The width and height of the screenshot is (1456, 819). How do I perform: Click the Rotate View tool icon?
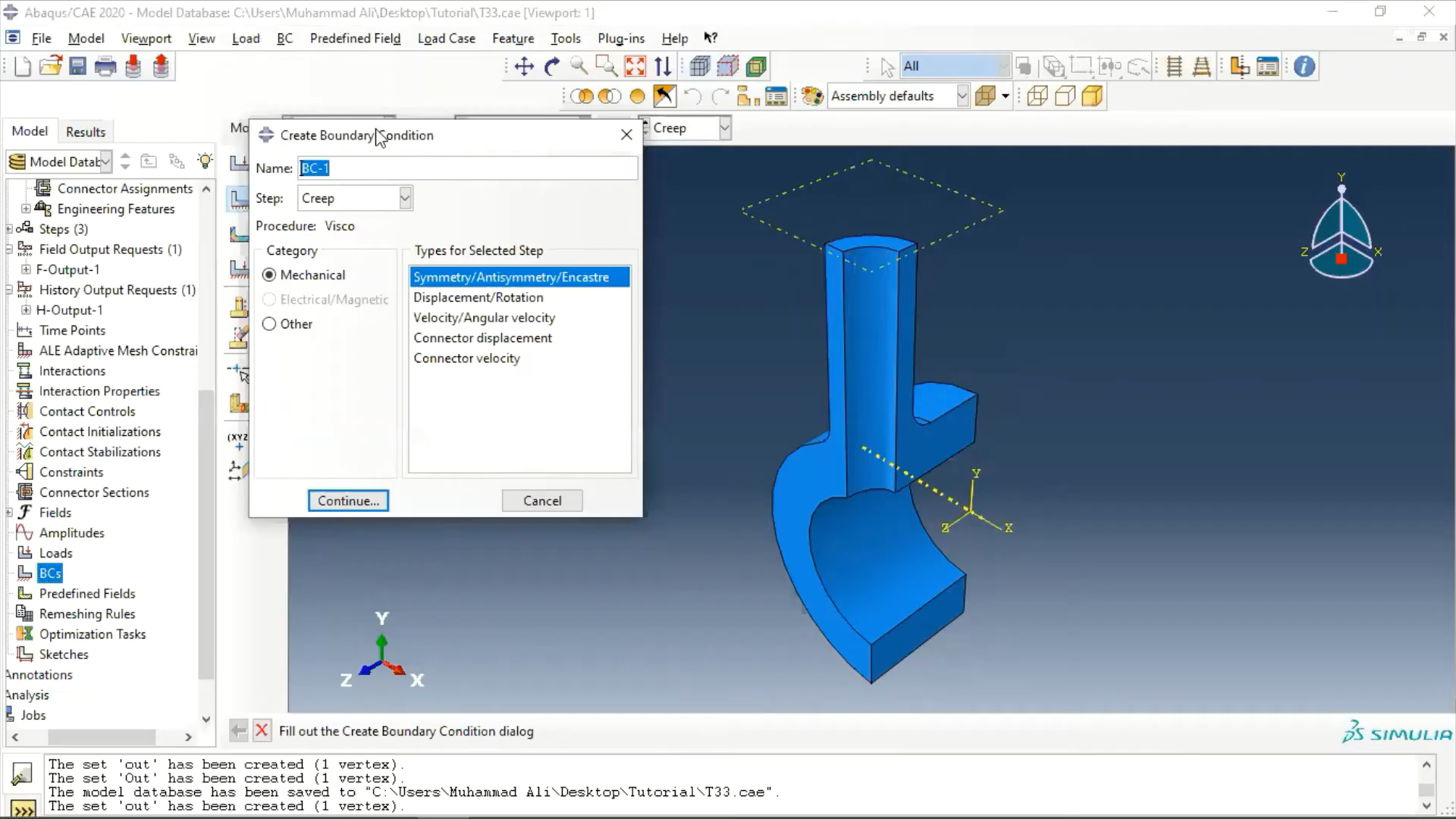click(552, 65)
